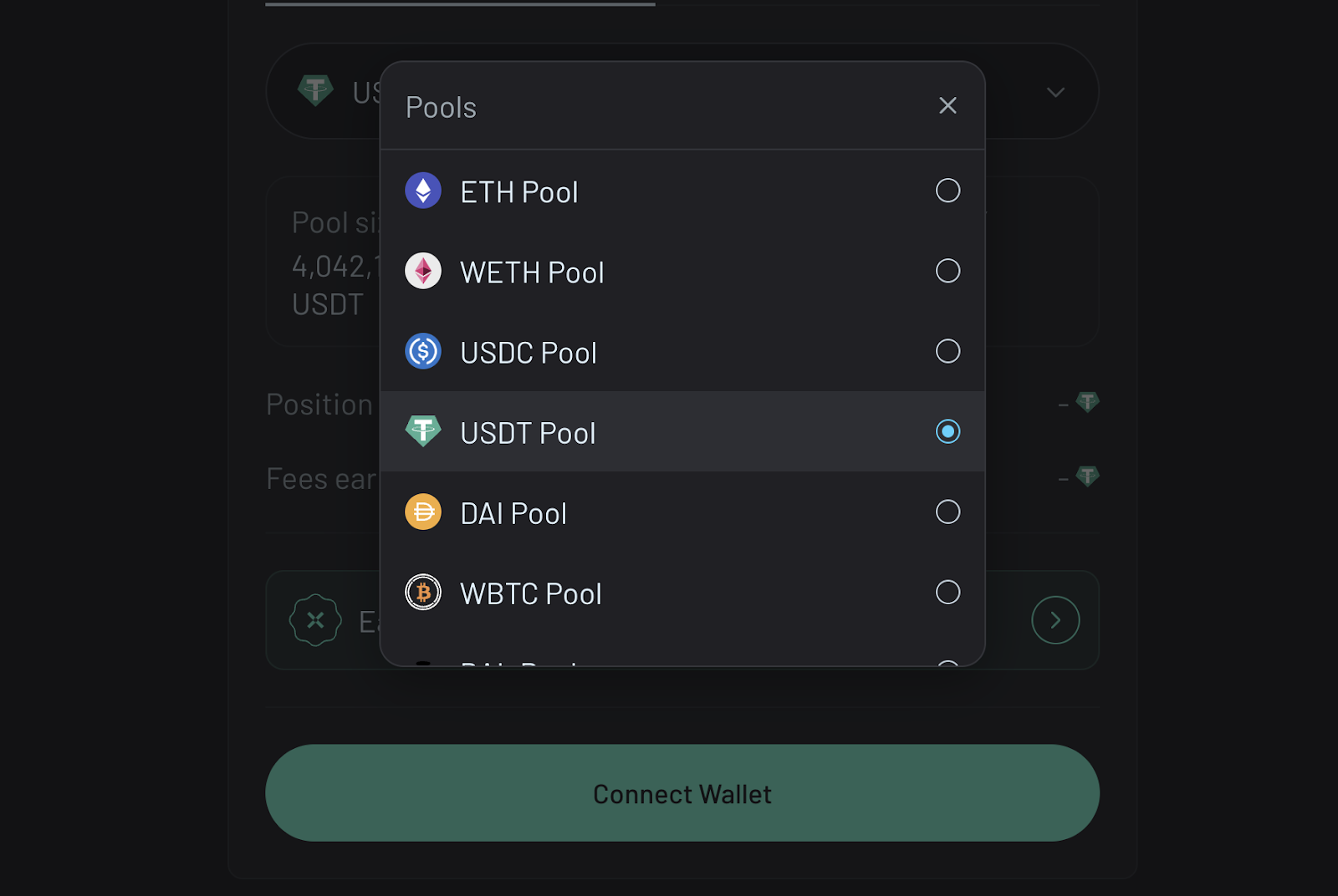This screenshot has width=1338, height=896.
Task: Expand the pool selector dropdown chevron
Action: pyautogui.click(x=1055, y=92)
